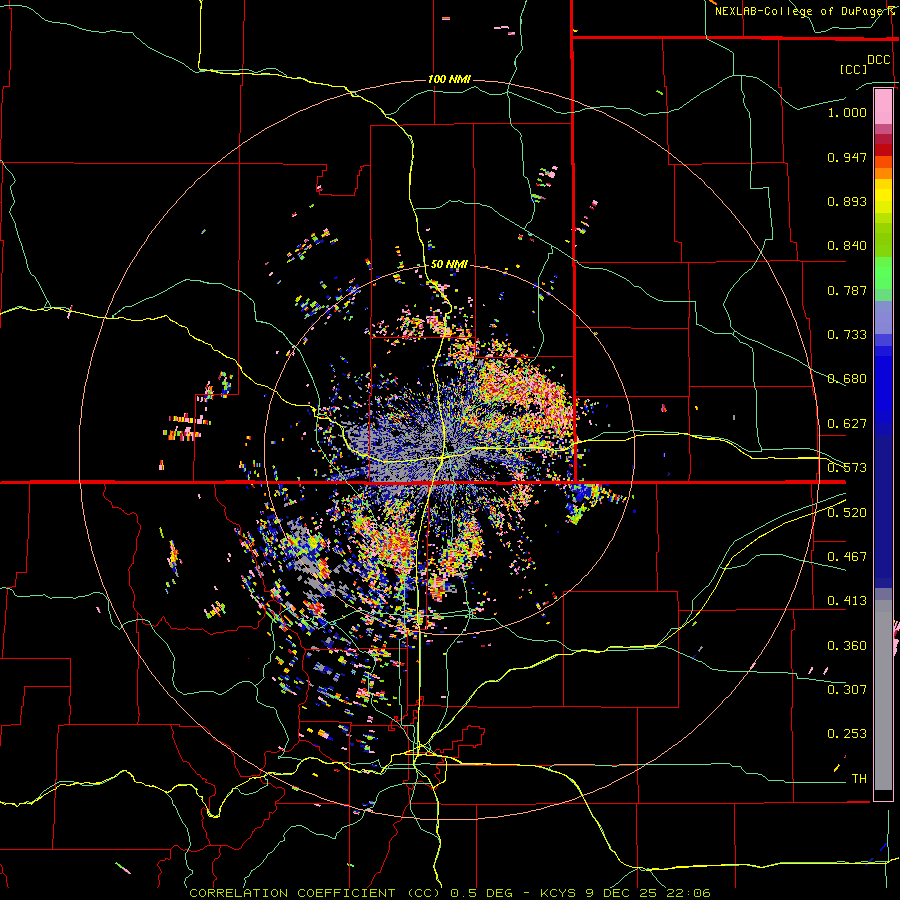Click the 0.680 legend value
The image size is (900, 900).
click(x=847, y=379)
